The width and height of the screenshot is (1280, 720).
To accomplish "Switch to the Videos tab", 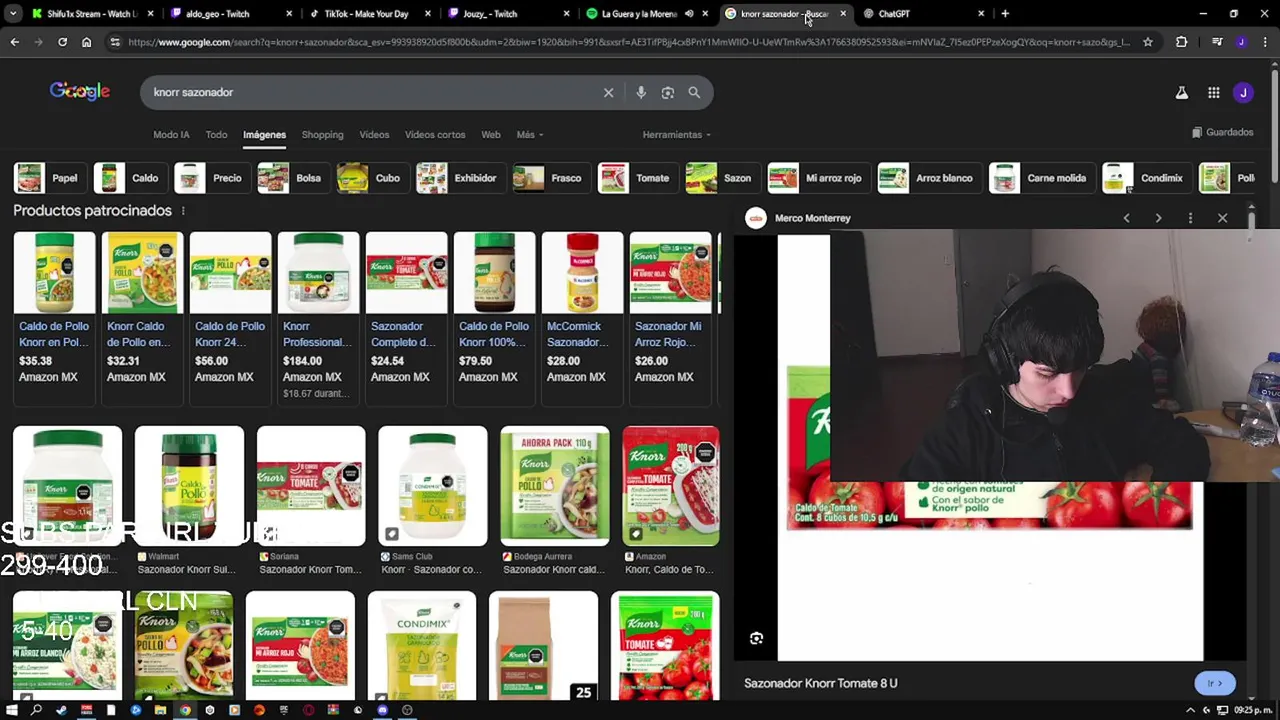I will pyautogui.click(x=374, y=135).
